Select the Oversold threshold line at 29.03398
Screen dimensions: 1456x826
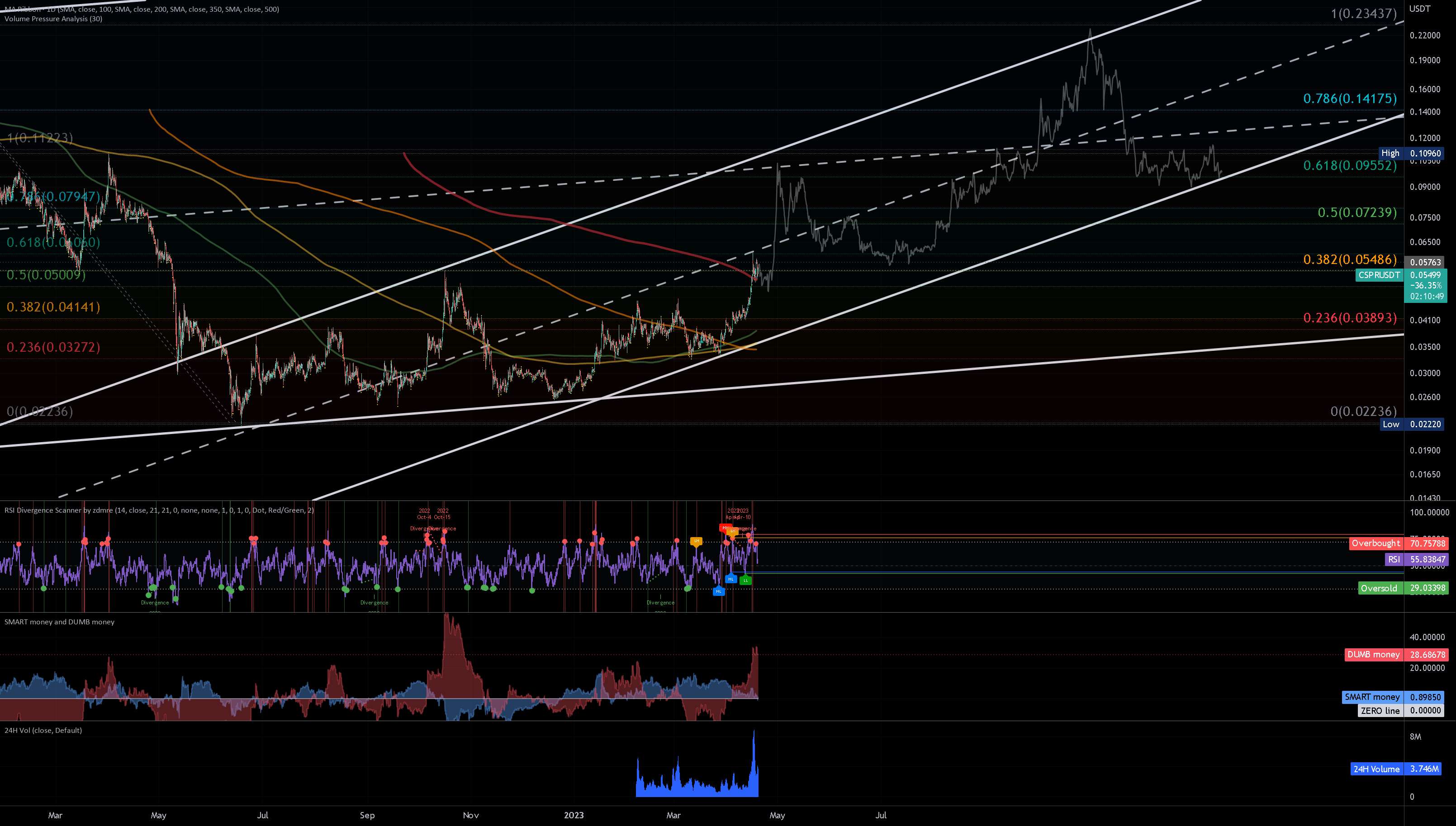click(x=1380, y=588)
